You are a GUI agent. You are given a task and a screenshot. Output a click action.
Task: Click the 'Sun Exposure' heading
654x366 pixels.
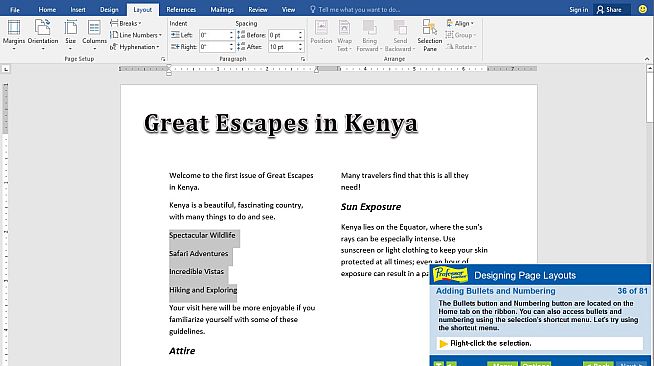(371, 207)
